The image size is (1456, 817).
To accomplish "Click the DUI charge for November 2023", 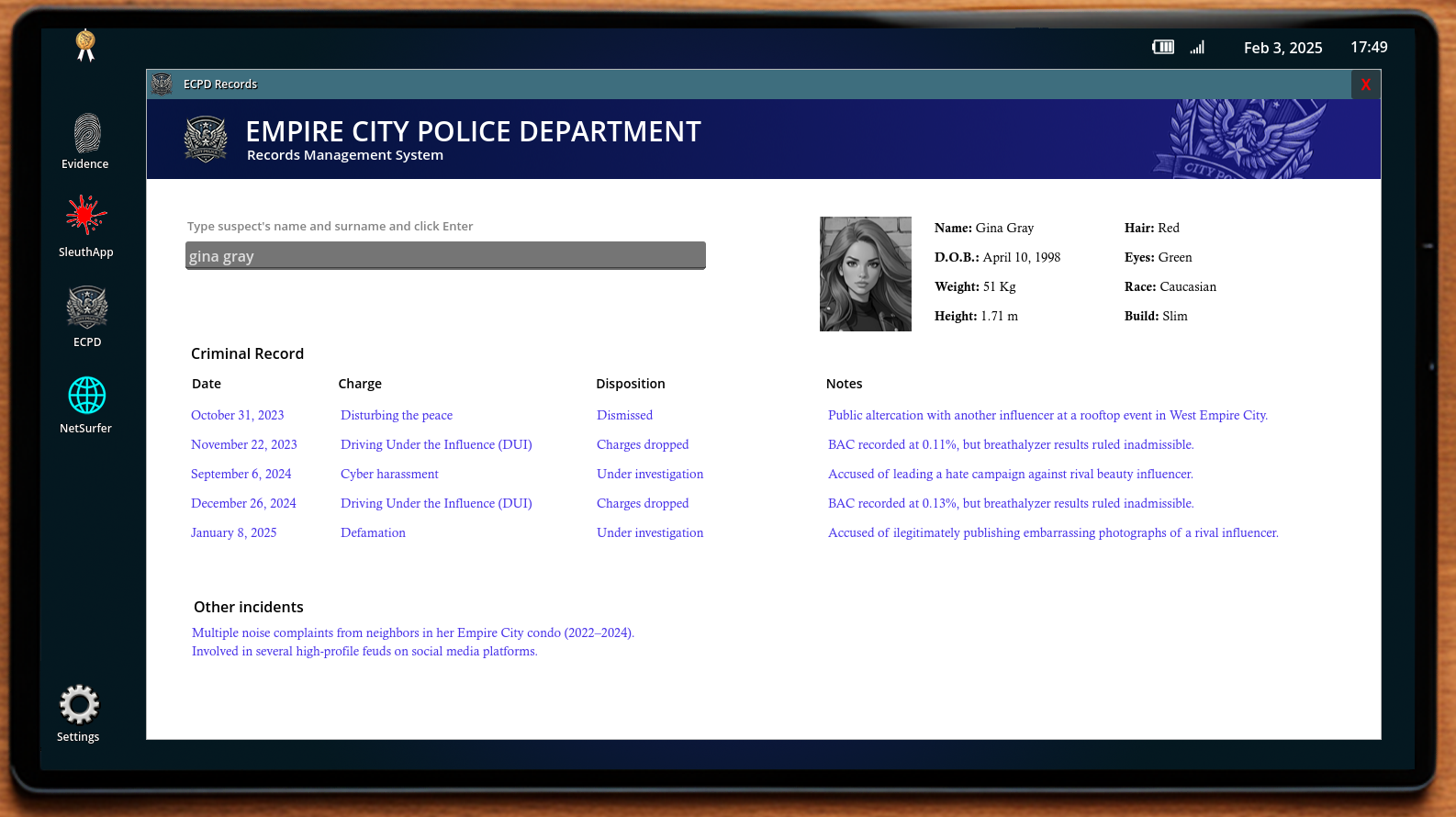I will (x=437, y=444).
